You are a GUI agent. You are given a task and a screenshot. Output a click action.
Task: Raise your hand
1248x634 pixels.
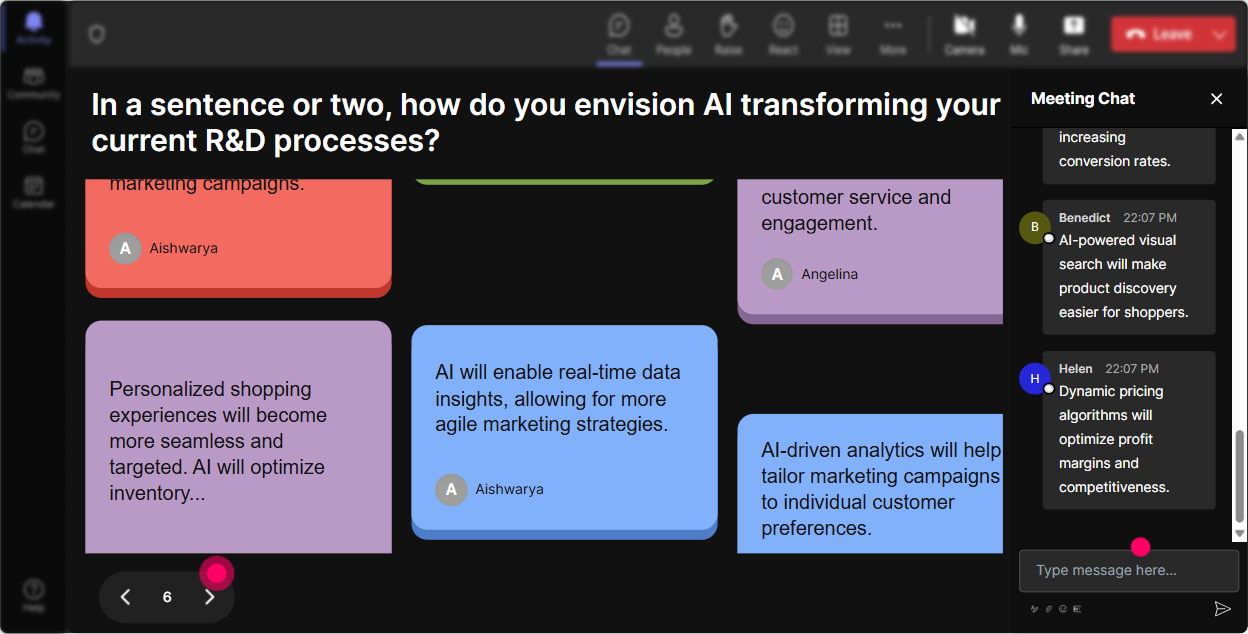click(x=728, y=34)
